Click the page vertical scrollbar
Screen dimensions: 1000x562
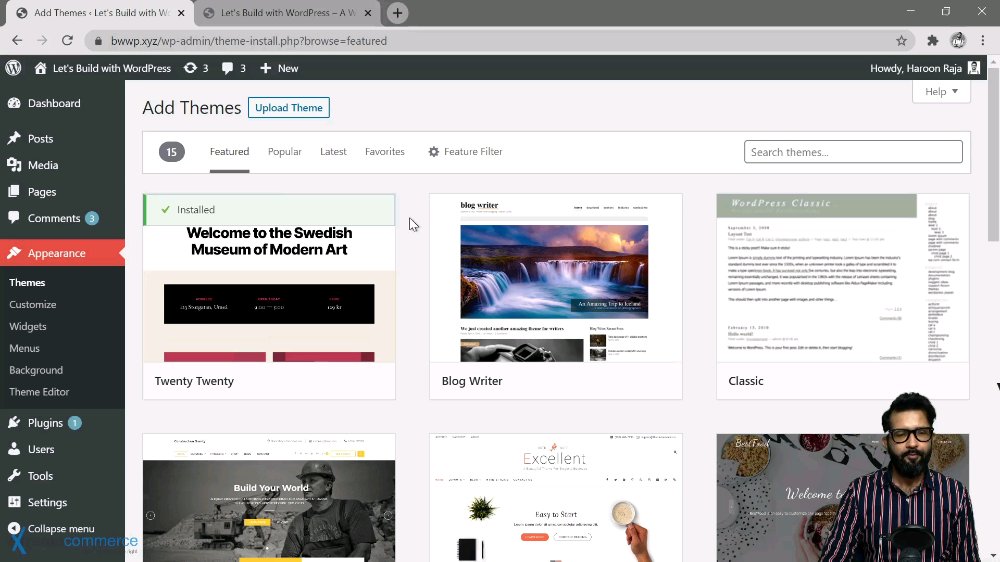[994, 153]
